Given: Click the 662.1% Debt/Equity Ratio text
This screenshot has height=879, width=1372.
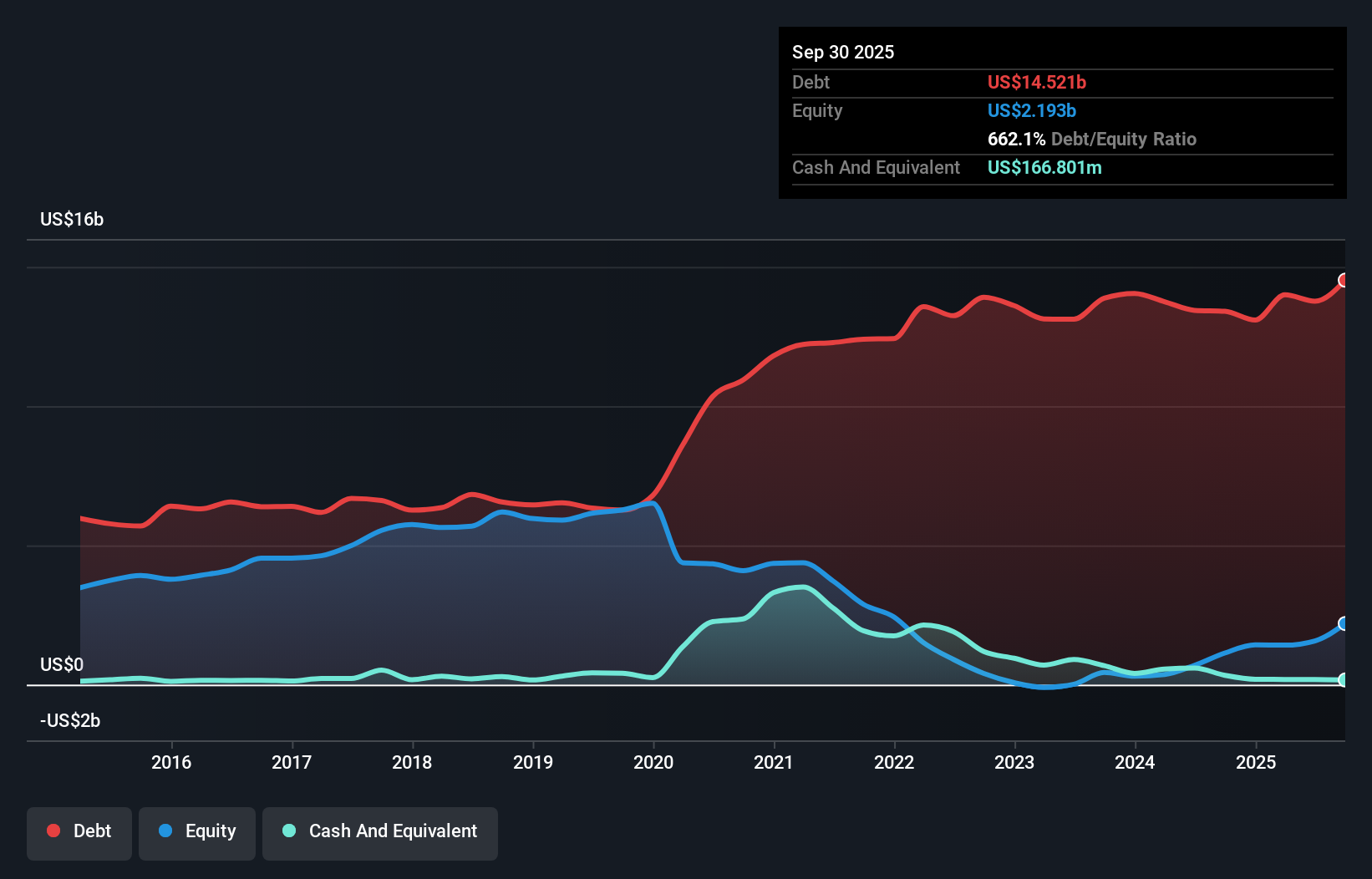Looking at the screenshot, I should click(x=1092, y=140).
